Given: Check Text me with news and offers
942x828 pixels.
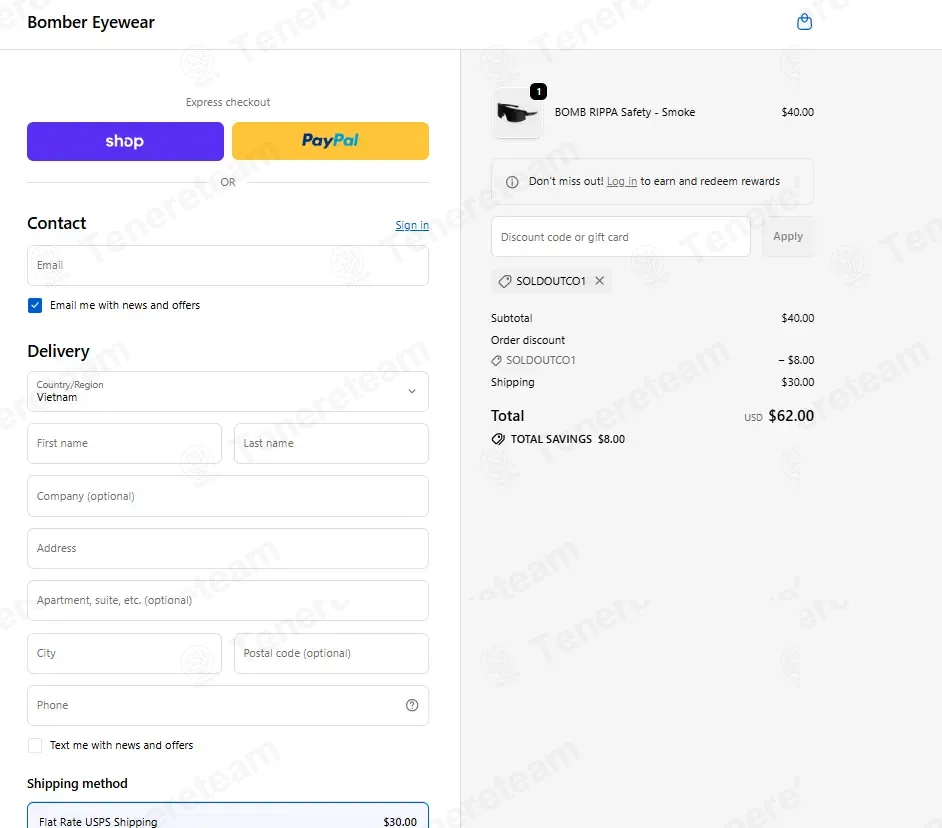Looking at the screenshot, I should 35,745.
